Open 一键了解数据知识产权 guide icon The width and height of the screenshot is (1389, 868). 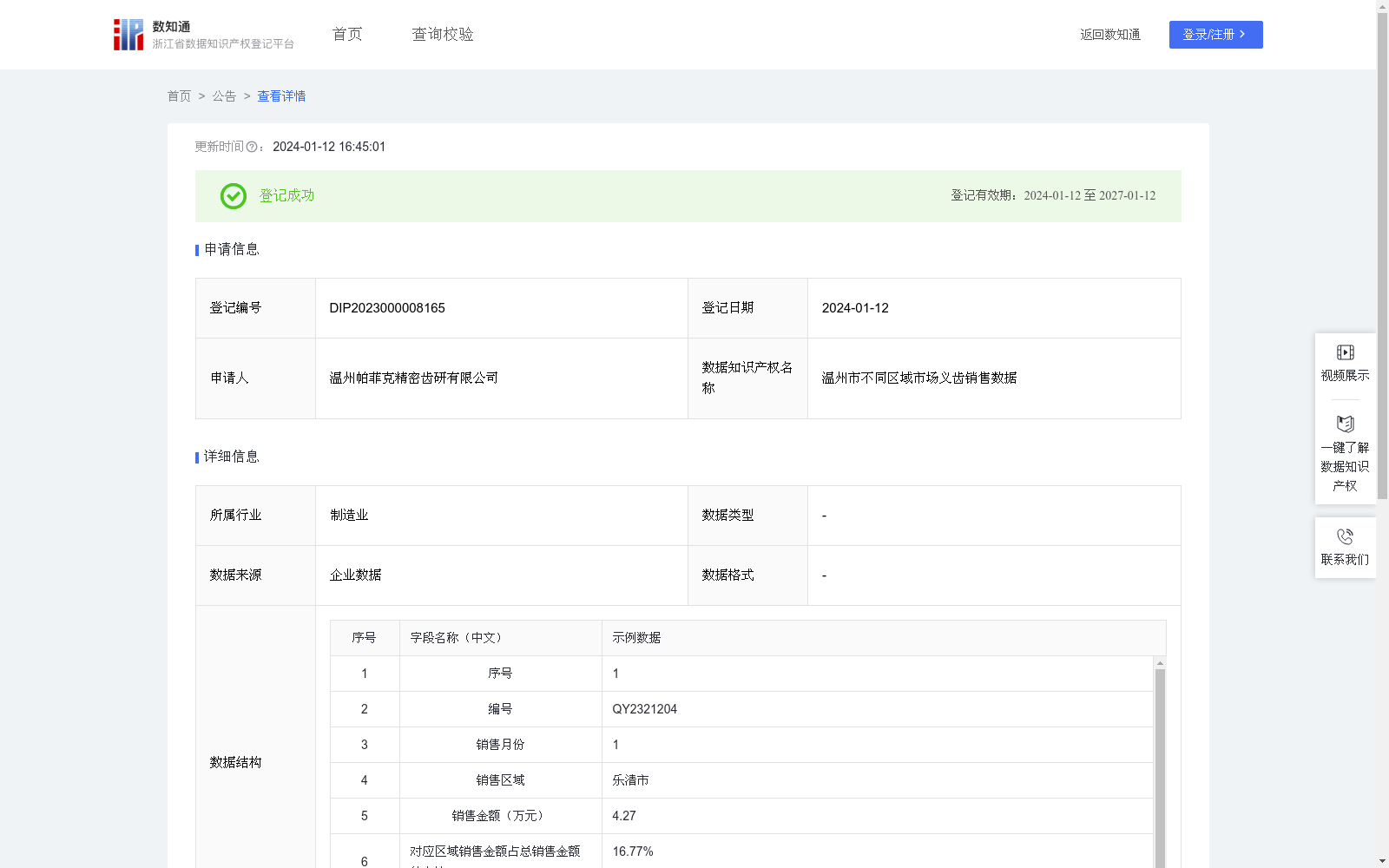1345,424
